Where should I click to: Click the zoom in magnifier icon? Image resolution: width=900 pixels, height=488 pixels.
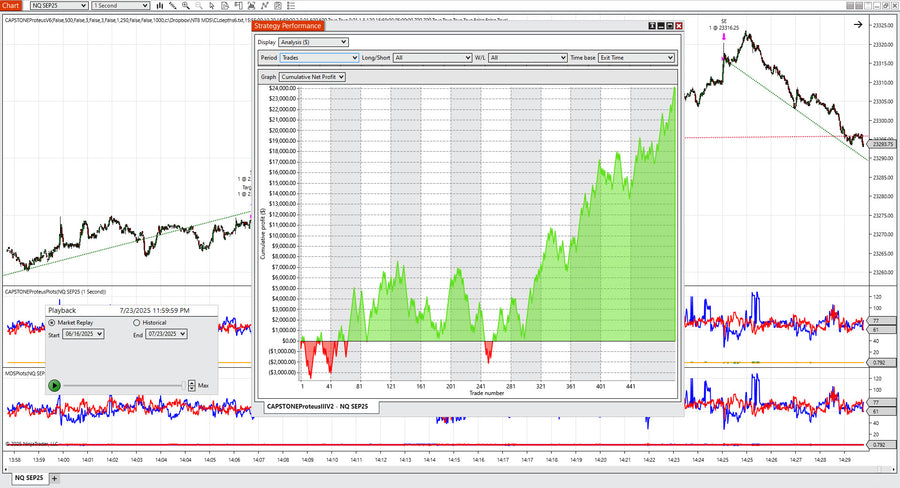[185, 6]
